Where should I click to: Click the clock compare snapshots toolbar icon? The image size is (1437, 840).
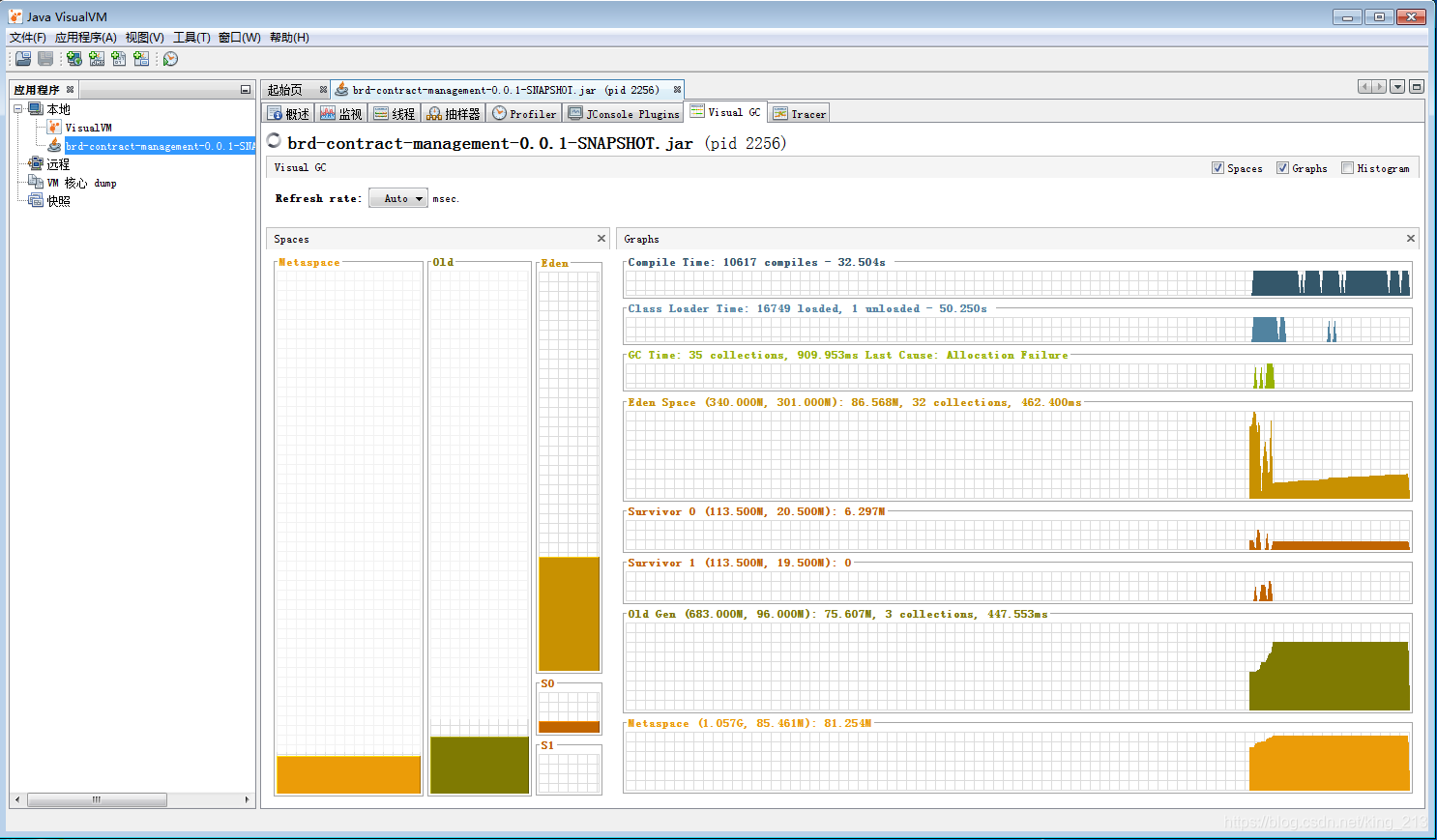(x=170, y=59)
